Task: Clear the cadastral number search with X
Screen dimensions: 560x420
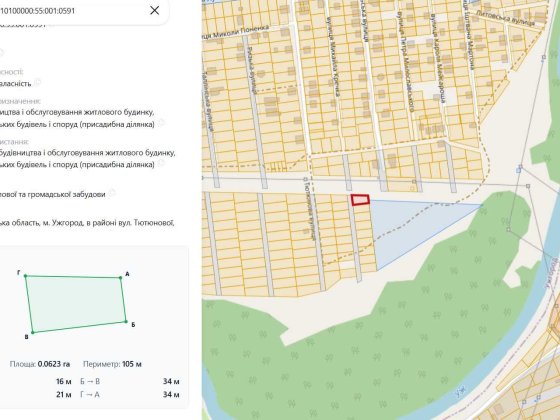Action: click(x=155, y=10)
